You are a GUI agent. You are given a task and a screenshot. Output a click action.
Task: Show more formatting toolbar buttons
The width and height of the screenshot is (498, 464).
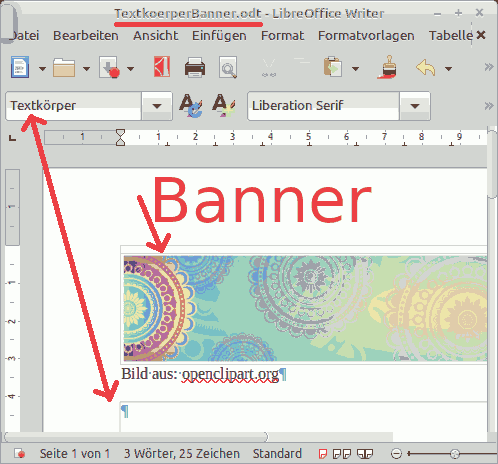489,106
